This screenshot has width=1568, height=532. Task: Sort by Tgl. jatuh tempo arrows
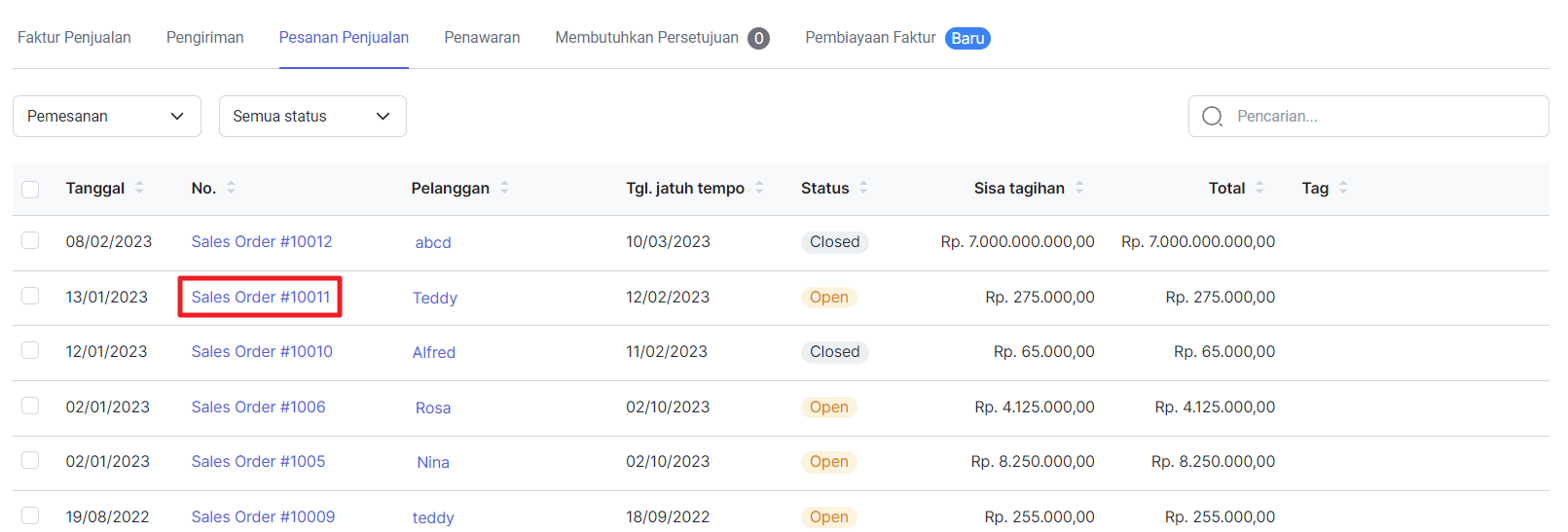click(x=759, y=188)
